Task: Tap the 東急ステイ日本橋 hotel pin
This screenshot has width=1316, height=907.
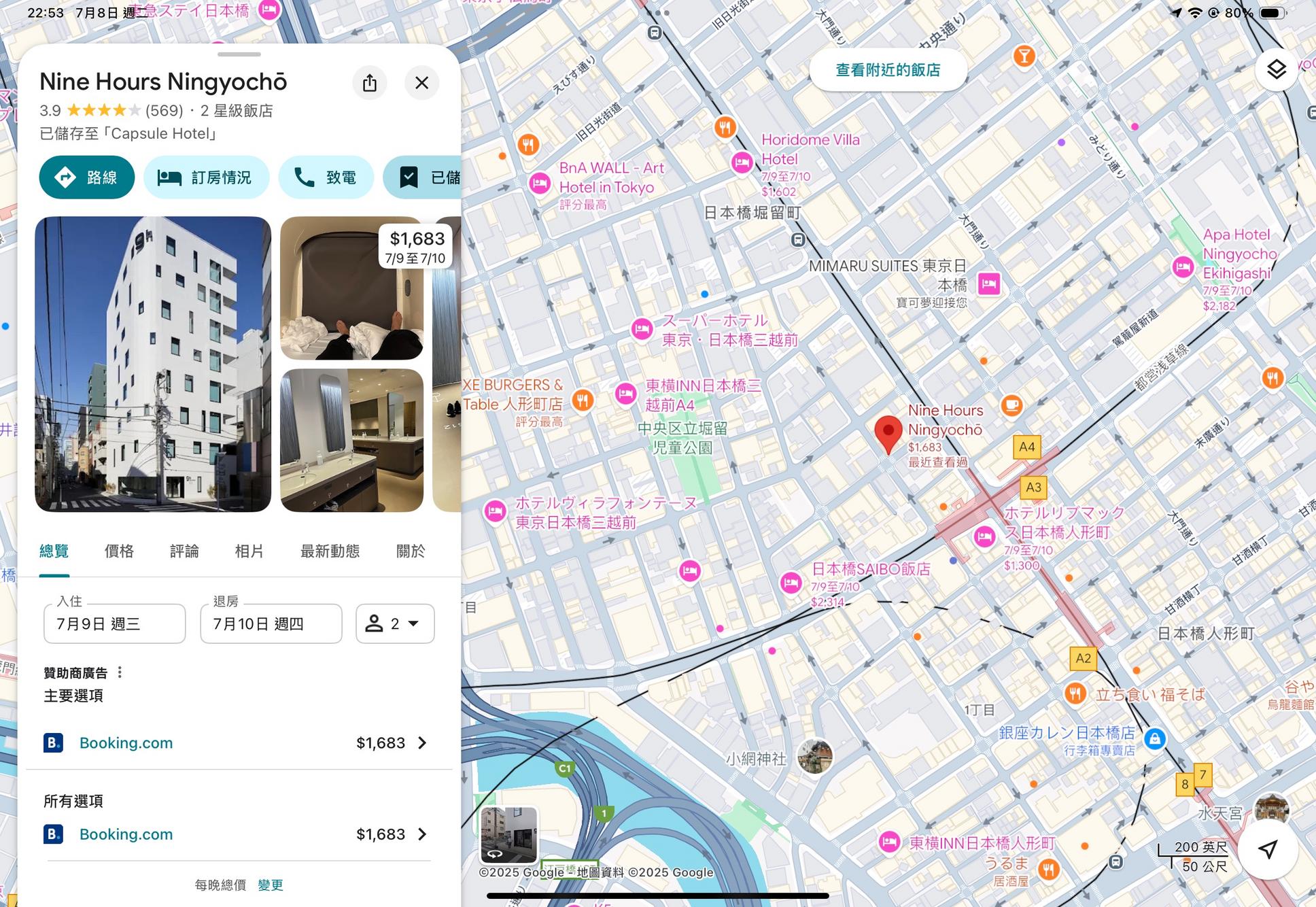Action: click(269, 10)
